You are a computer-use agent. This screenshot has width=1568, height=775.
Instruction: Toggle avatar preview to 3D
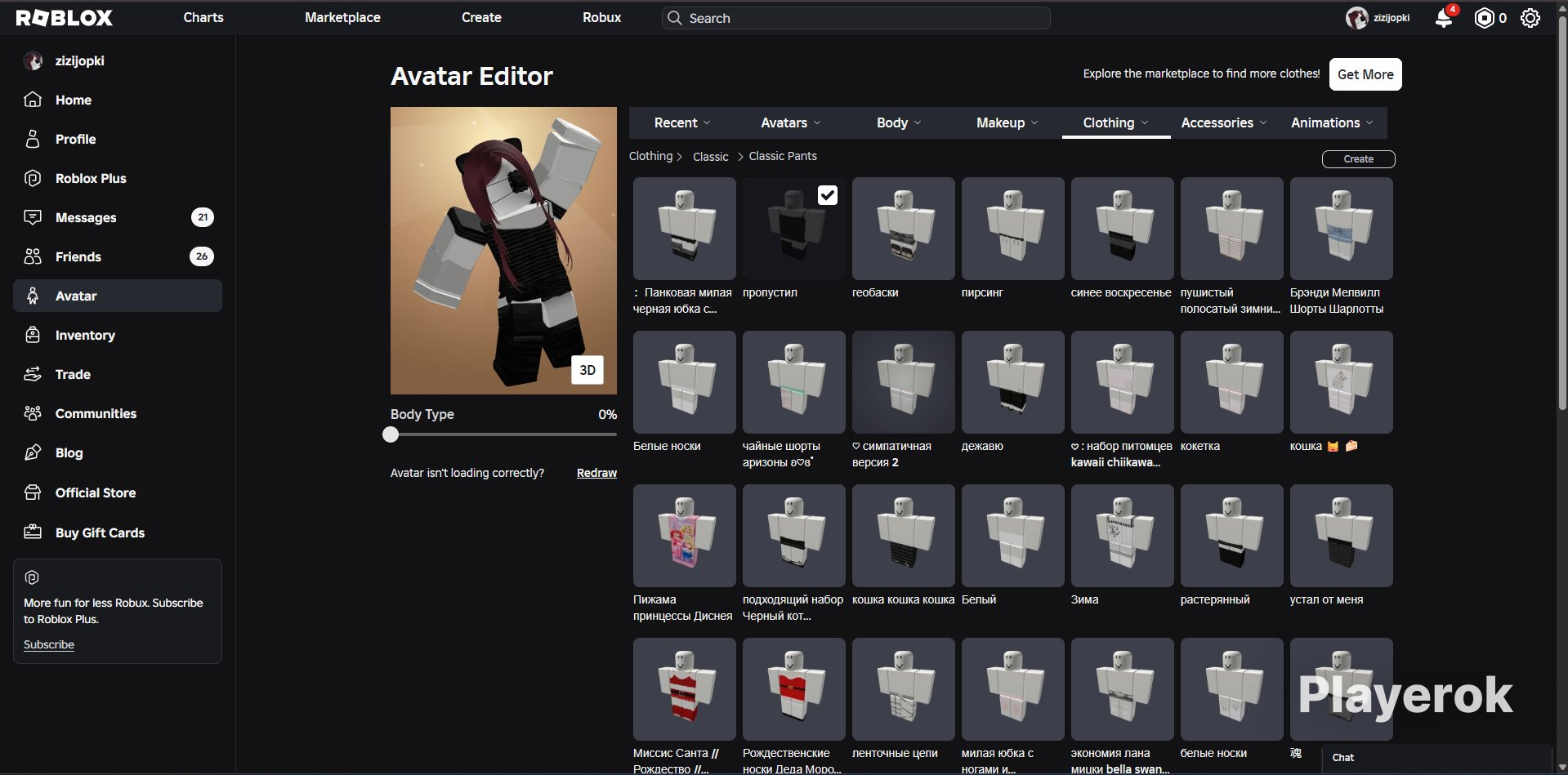[x=587, y=370]
